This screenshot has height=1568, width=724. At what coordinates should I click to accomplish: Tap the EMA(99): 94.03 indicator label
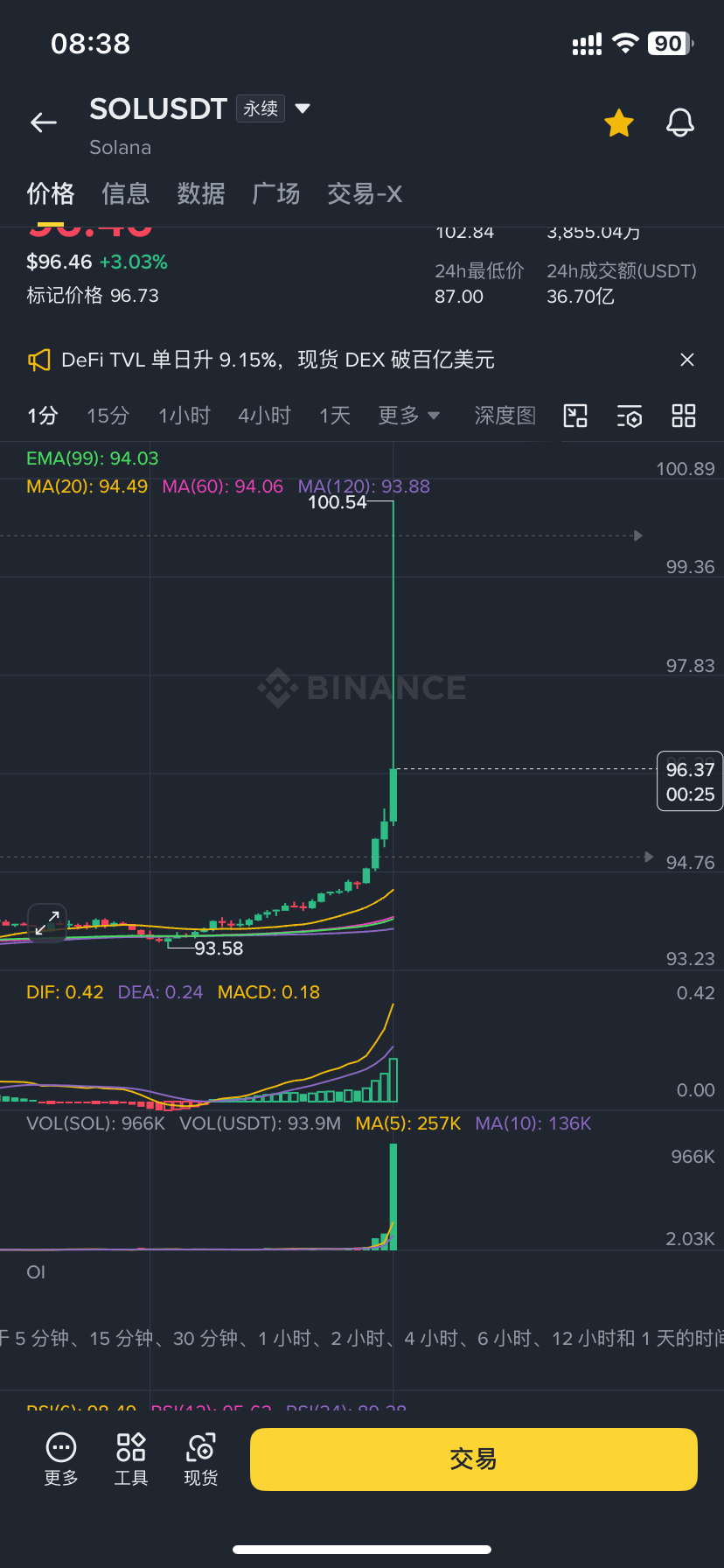click(x=93, y=458)
